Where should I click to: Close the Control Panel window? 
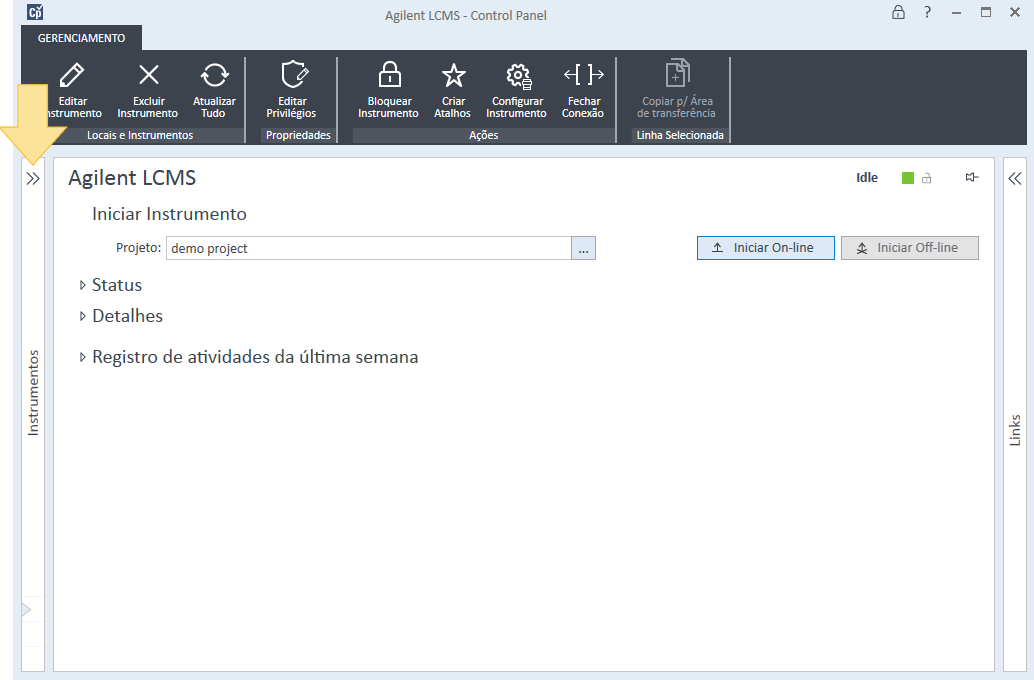[1015, 12]
